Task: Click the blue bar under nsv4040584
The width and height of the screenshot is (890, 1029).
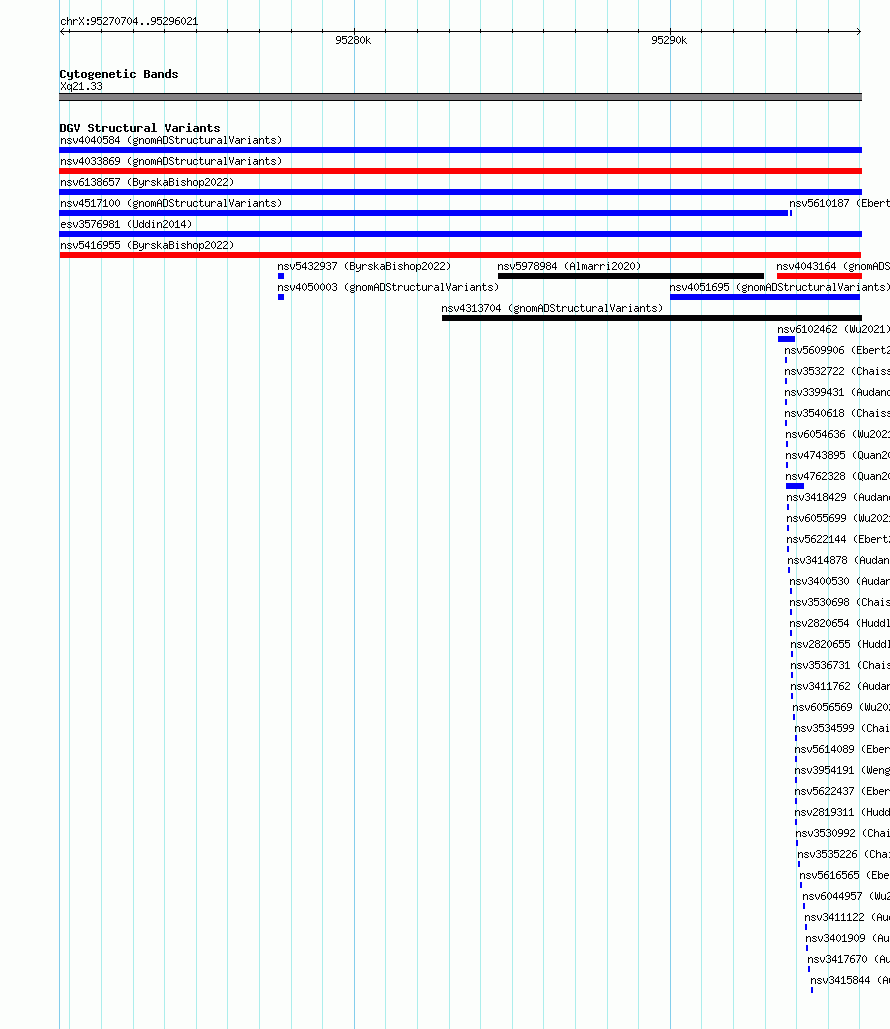Action: [x=460, y=150]
